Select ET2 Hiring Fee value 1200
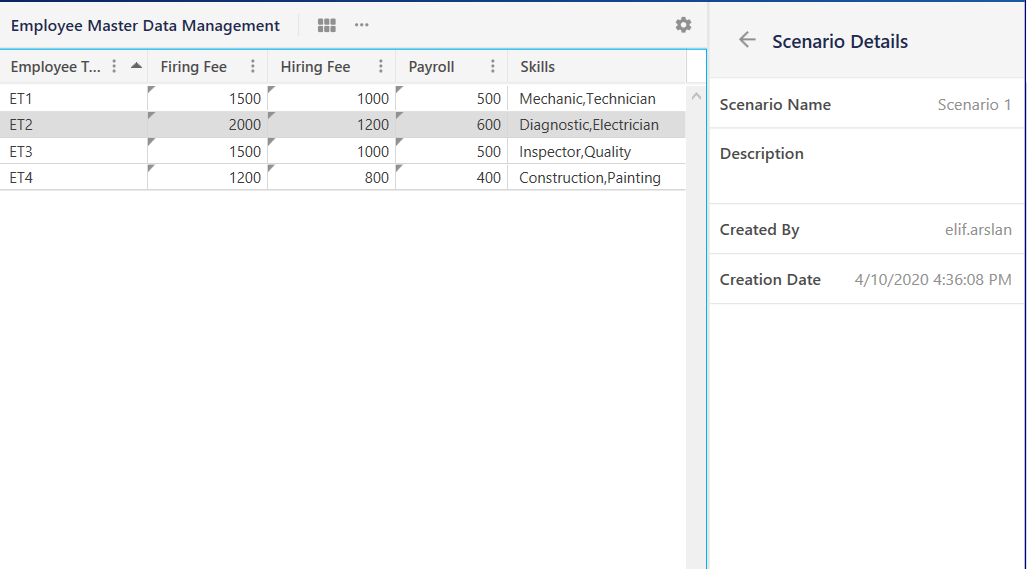Image resolution: width=1027 pixels, height=569 pixels. pyautogui.click(x=331, y=124)
